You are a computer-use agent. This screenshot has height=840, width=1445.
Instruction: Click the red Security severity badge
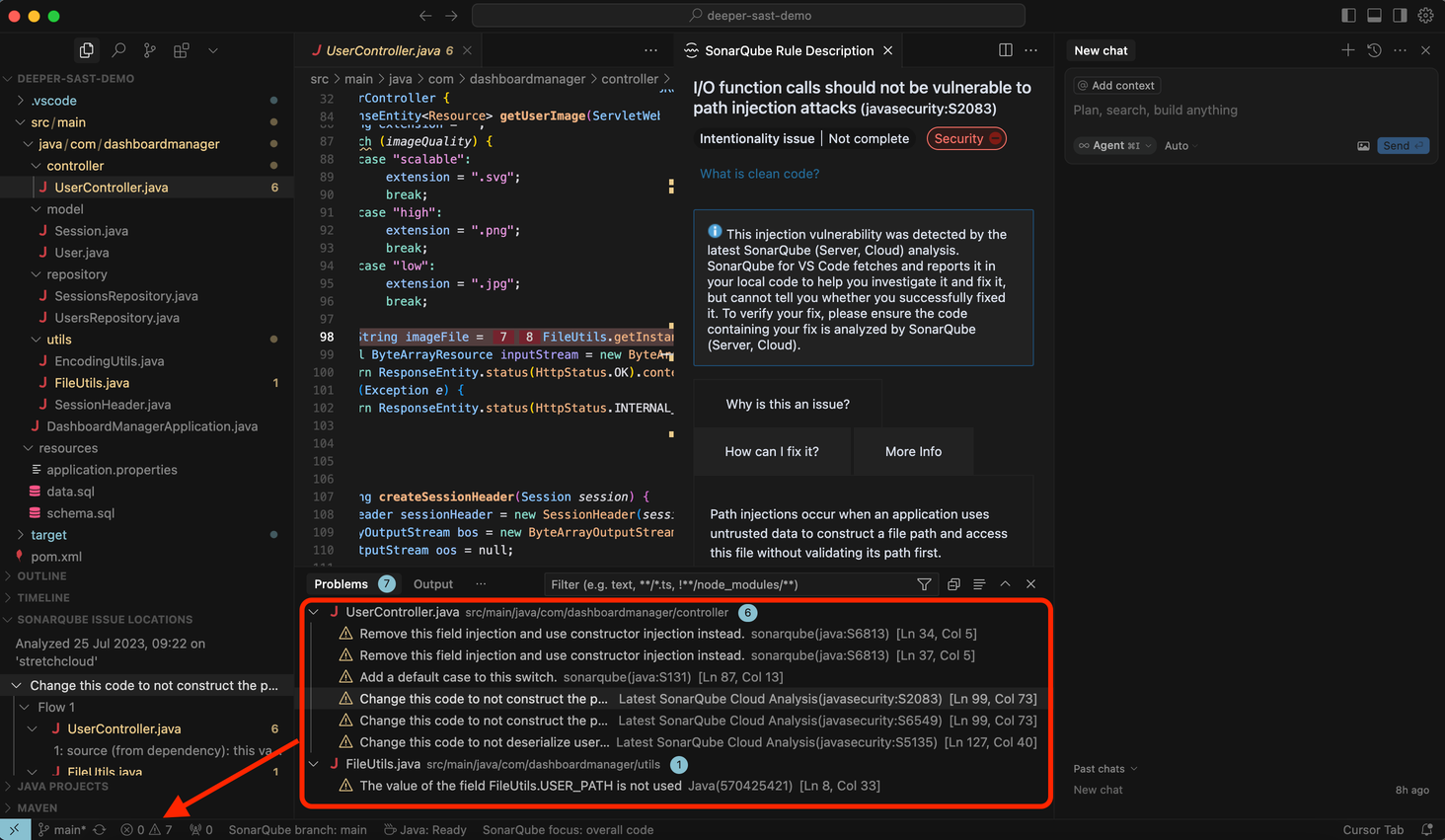click(965, 138)
